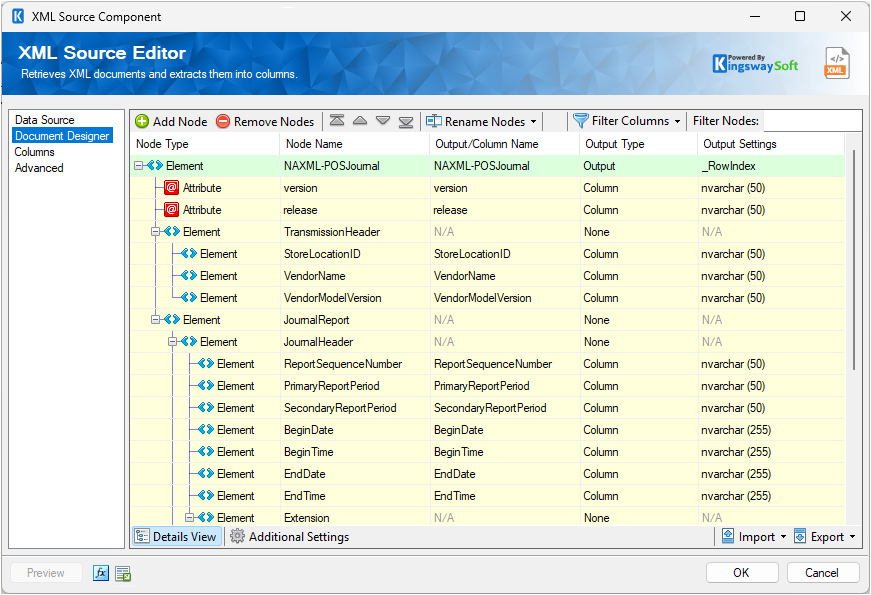The width and height of the screenshot is (871, 595).
Task: Collapse the Extension element node
Action: [x=189, y=517]
